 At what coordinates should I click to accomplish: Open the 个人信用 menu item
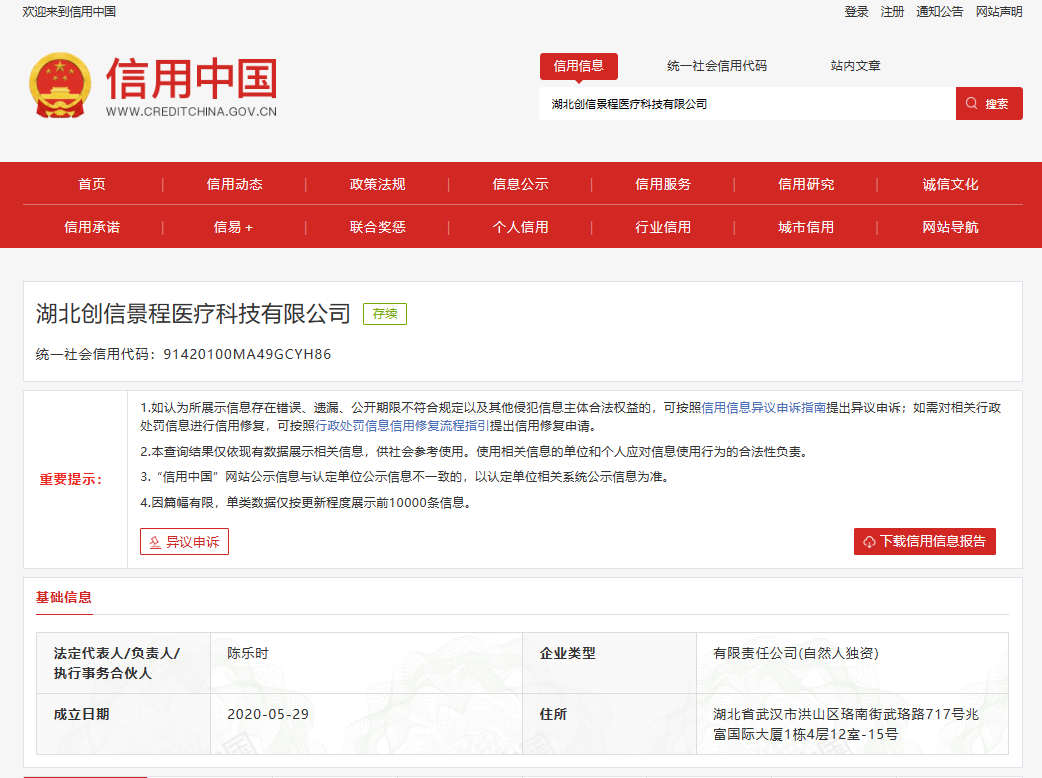(x=522, y=227)
